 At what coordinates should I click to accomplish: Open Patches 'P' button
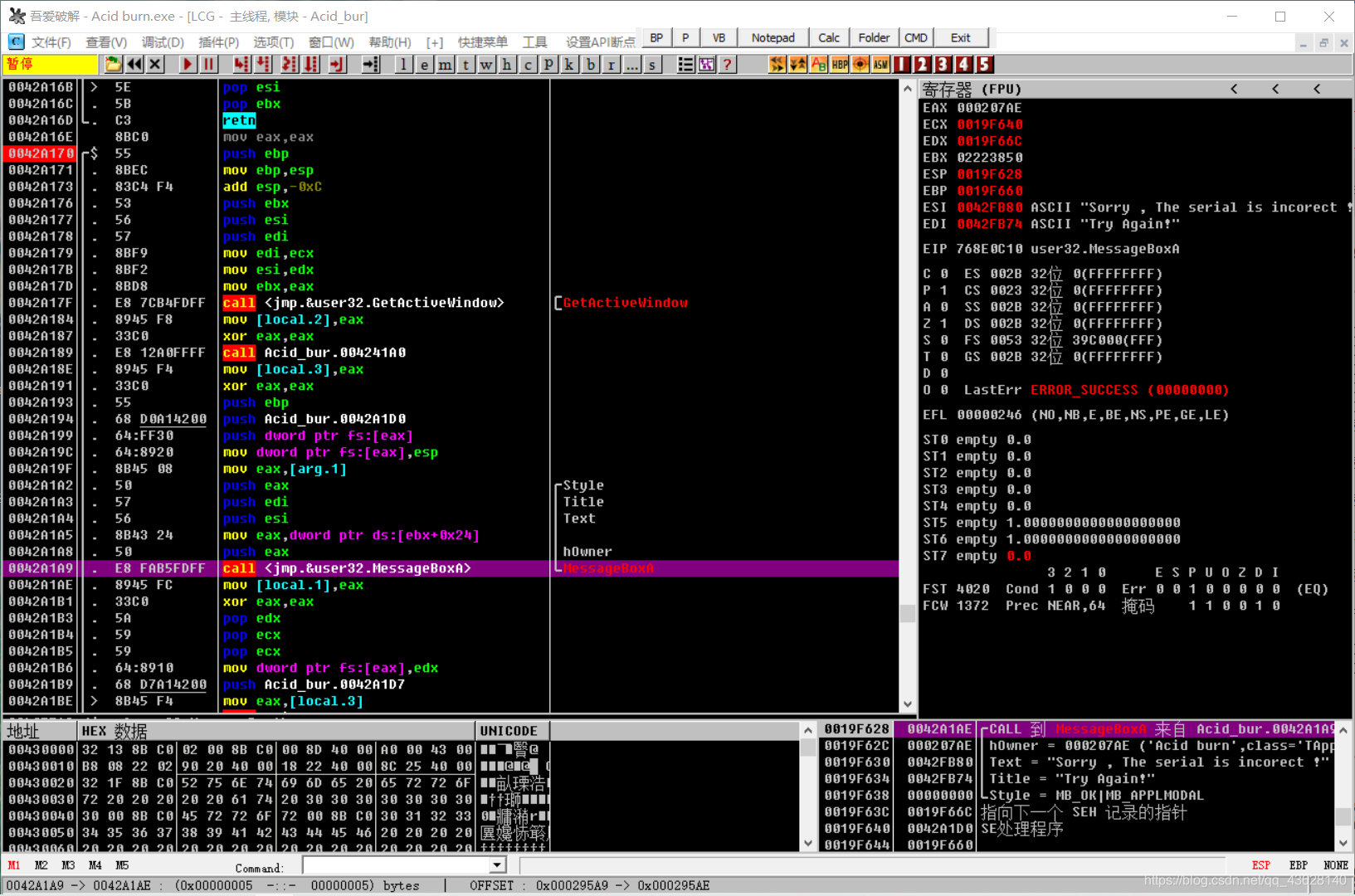point(548,64)
